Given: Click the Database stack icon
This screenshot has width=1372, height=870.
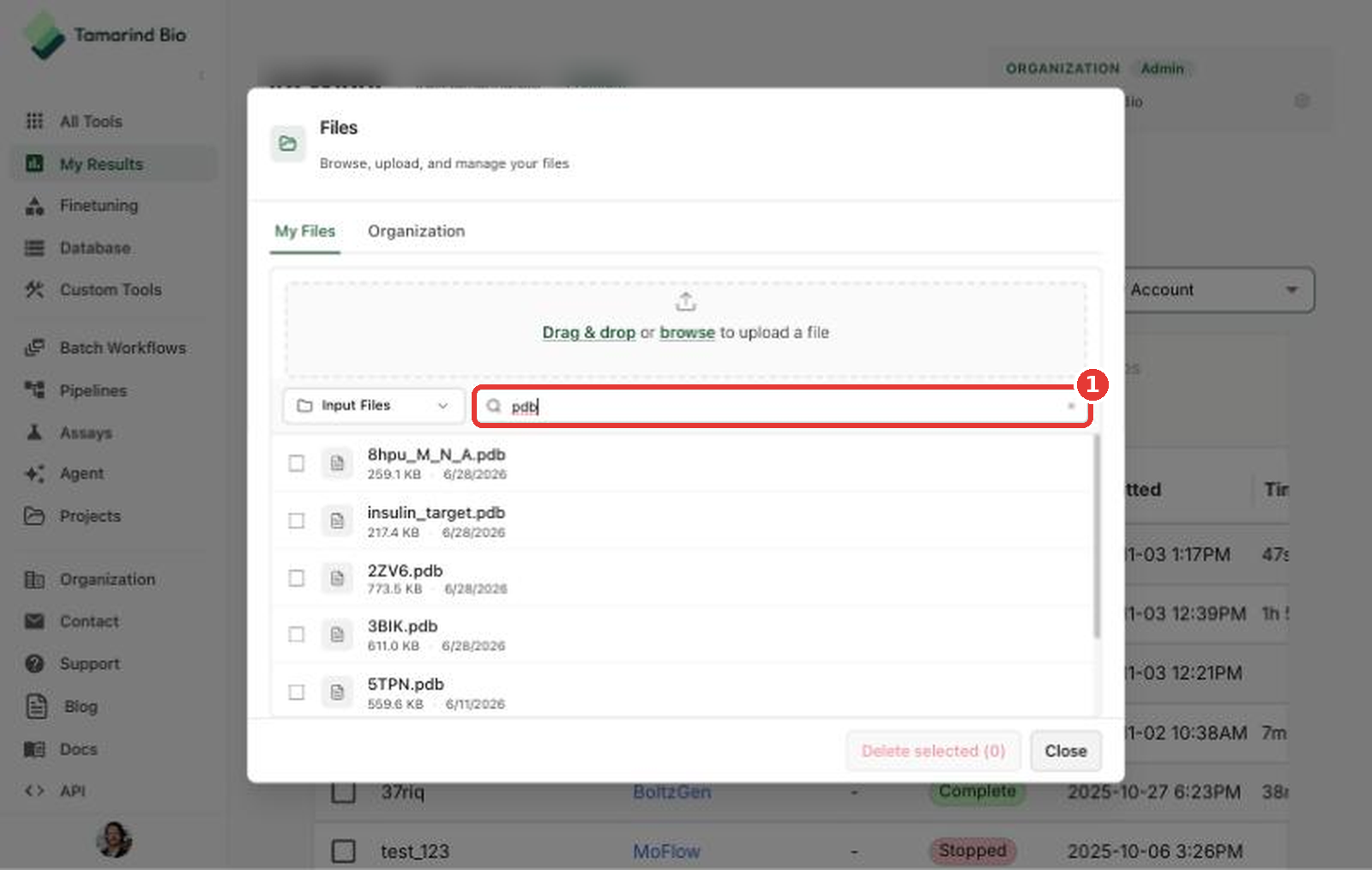Looking at the screenshot, I should (34, 248).
